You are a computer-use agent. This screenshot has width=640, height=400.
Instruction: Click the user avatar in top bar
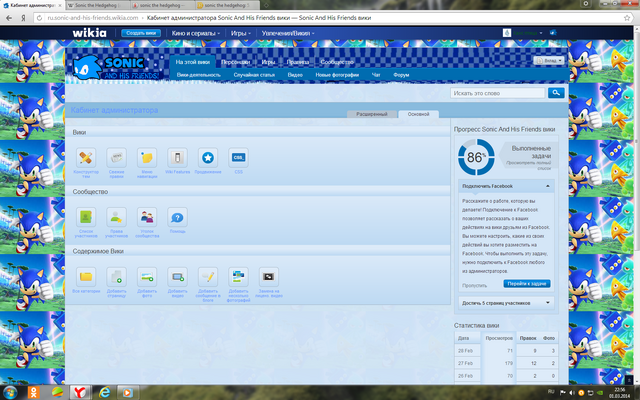pos(507,33)
